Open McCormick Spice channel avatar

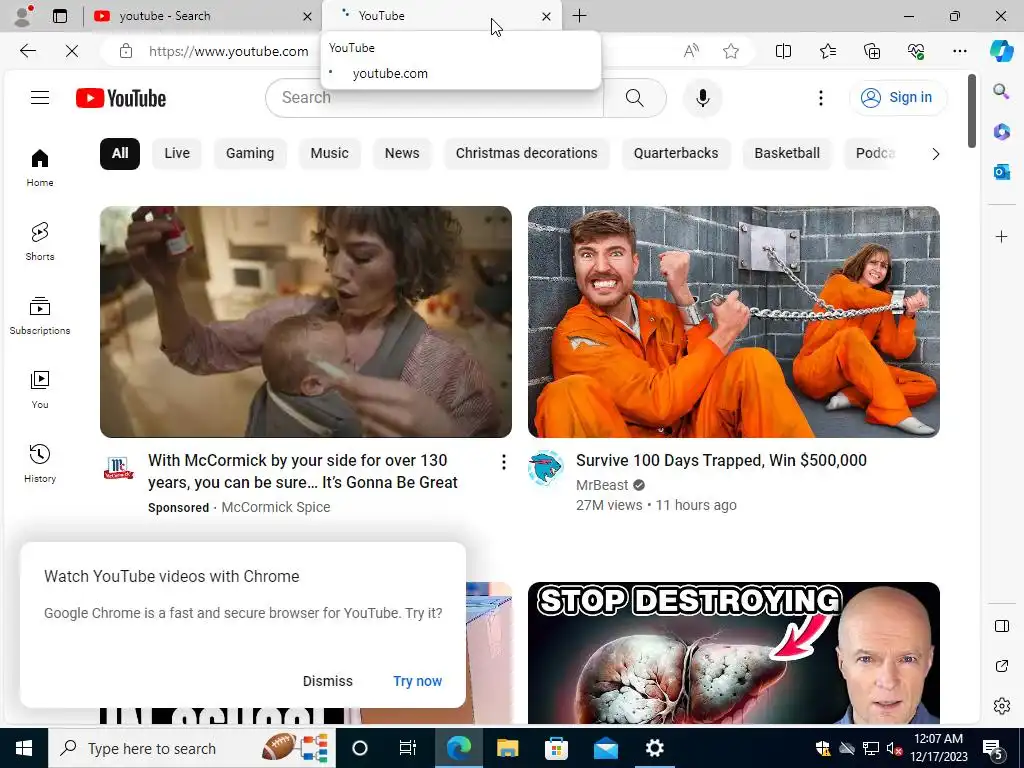click(118, 468)
